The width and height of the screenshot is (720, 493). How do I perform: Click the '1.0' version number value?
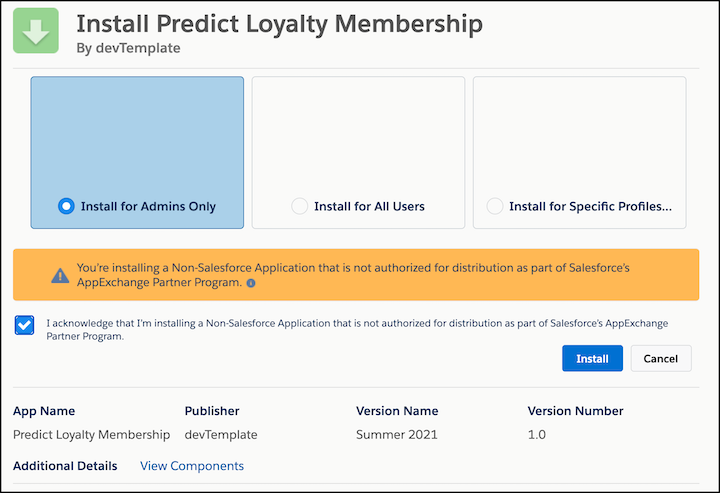click(x=537, y=435)
